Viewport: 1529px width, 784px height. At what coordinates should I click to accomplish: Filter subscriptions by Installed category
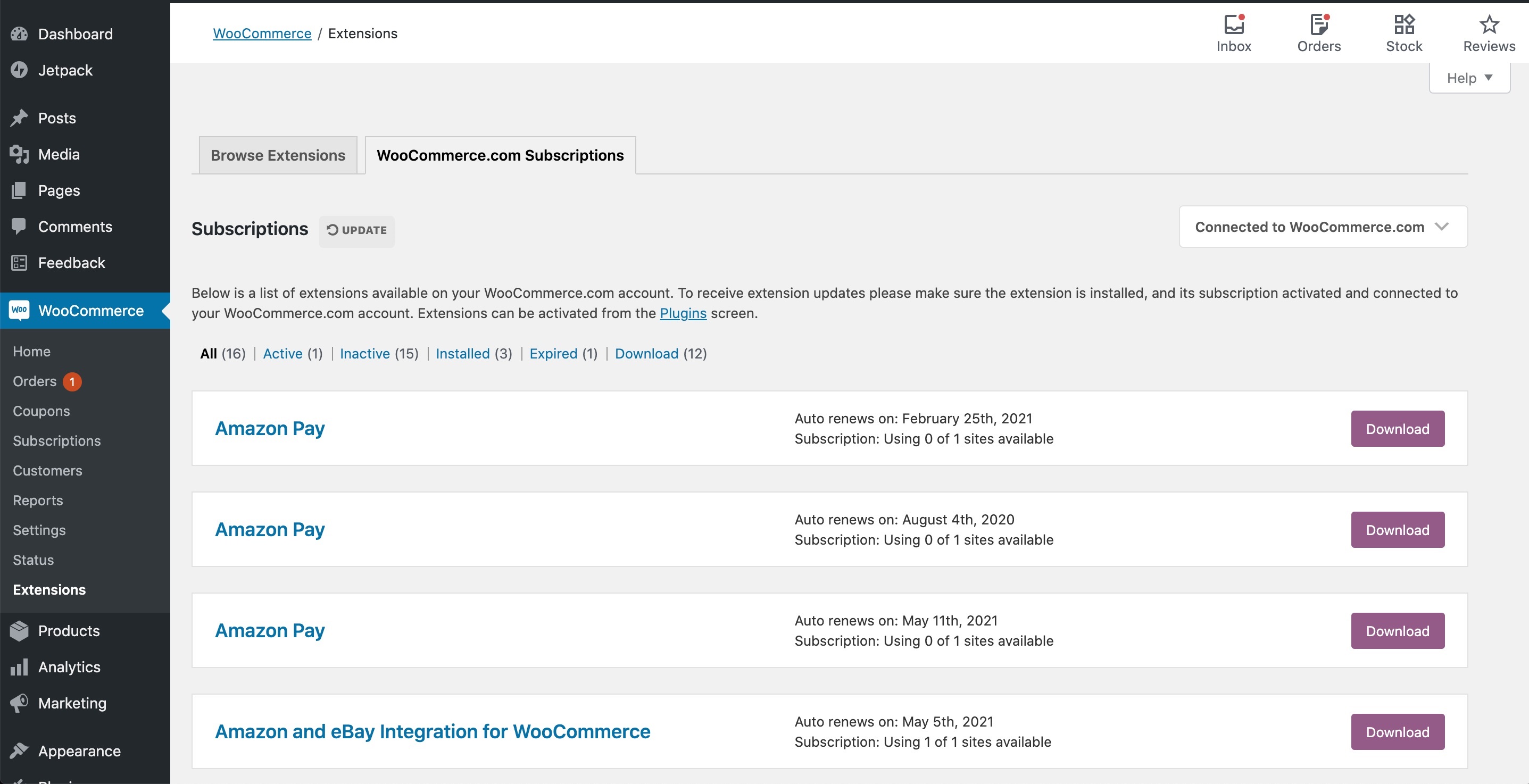[461, 353]
